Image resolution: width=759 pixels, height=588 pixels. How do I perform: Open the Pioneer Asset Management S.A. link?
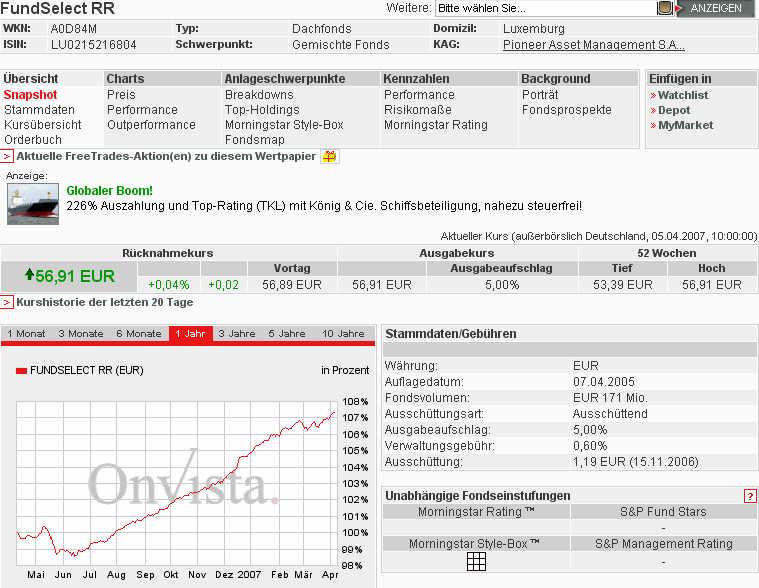(x=593, y=45)
